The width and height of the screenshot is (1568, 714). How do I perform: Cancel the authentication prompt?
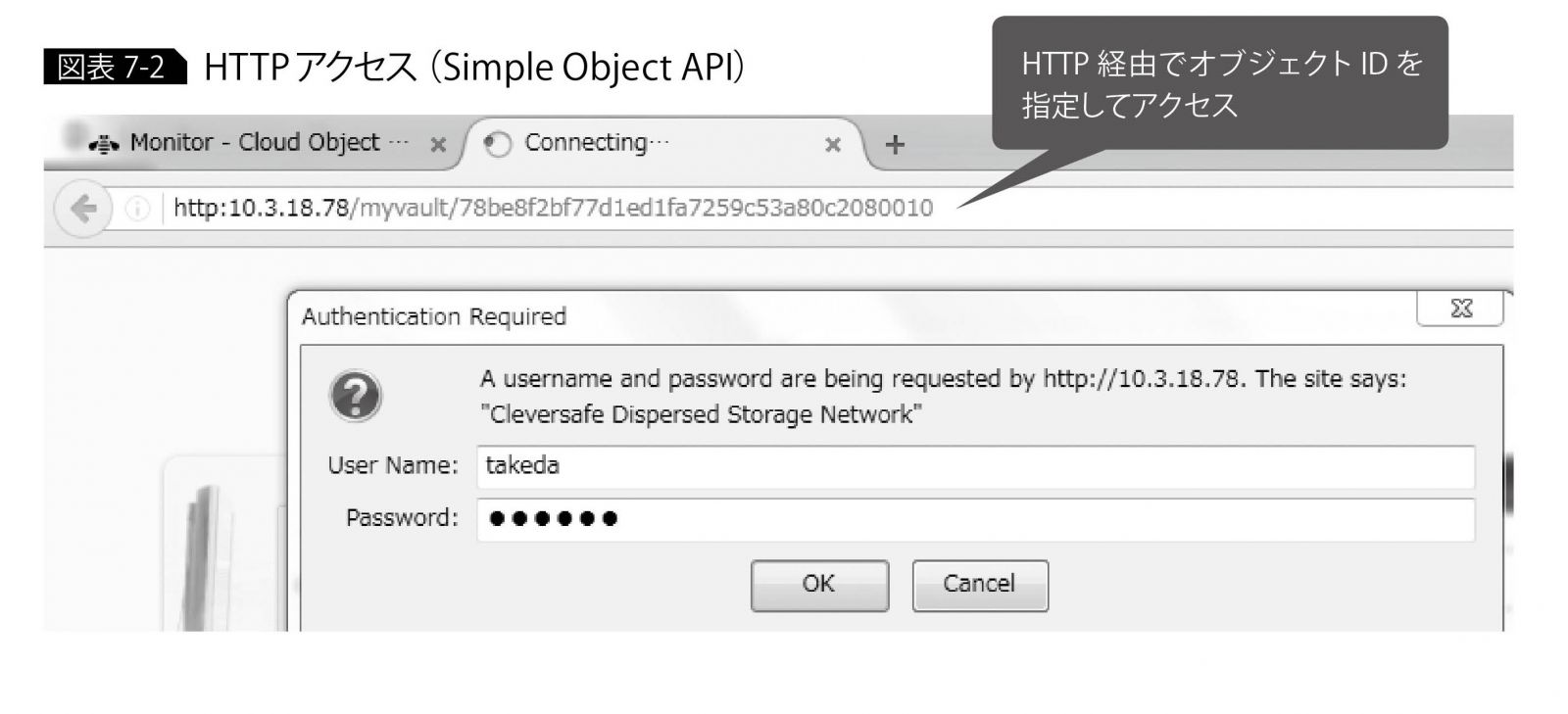coord(979,585)
